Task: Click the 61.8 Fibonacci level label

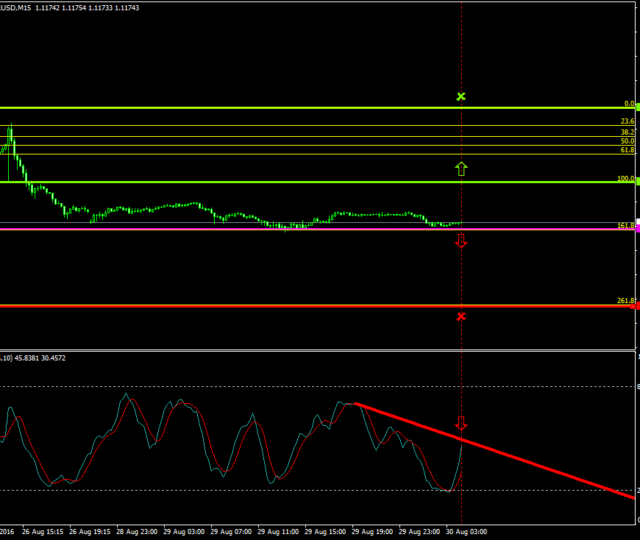Action: [x=627, y=149]
